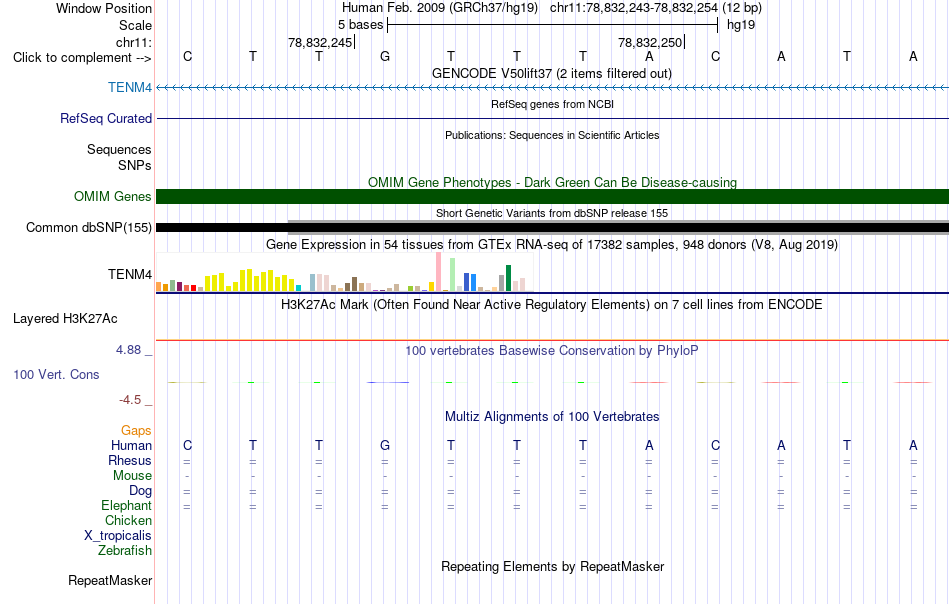
Task: Select the 100 Vert. Cons track label
Action: [x=56, y=374]
